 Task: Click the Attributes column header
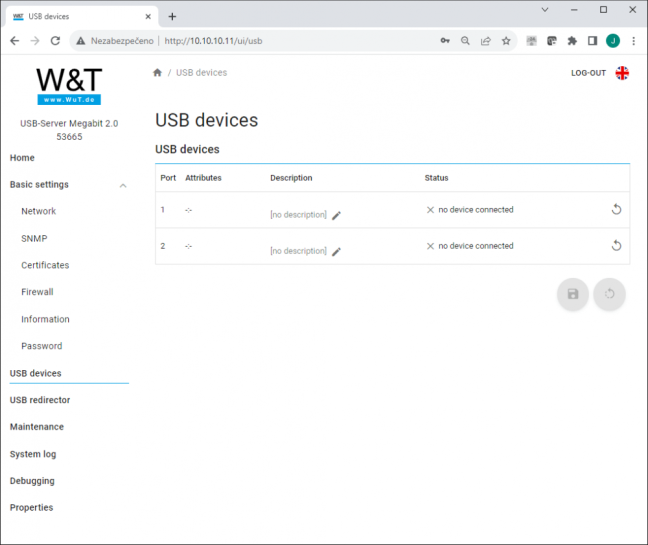click(x=203, y=178)
